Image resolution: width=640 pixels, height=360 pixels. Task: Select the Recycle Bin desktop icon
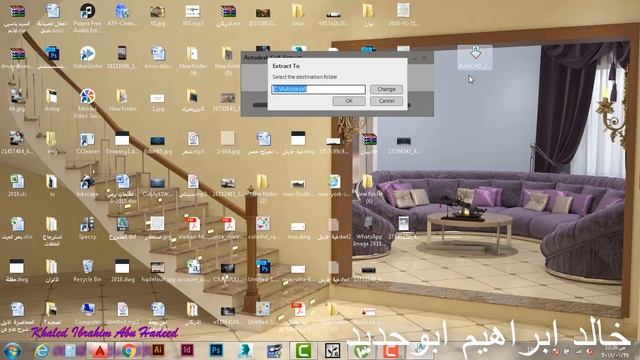coord(87,271)
